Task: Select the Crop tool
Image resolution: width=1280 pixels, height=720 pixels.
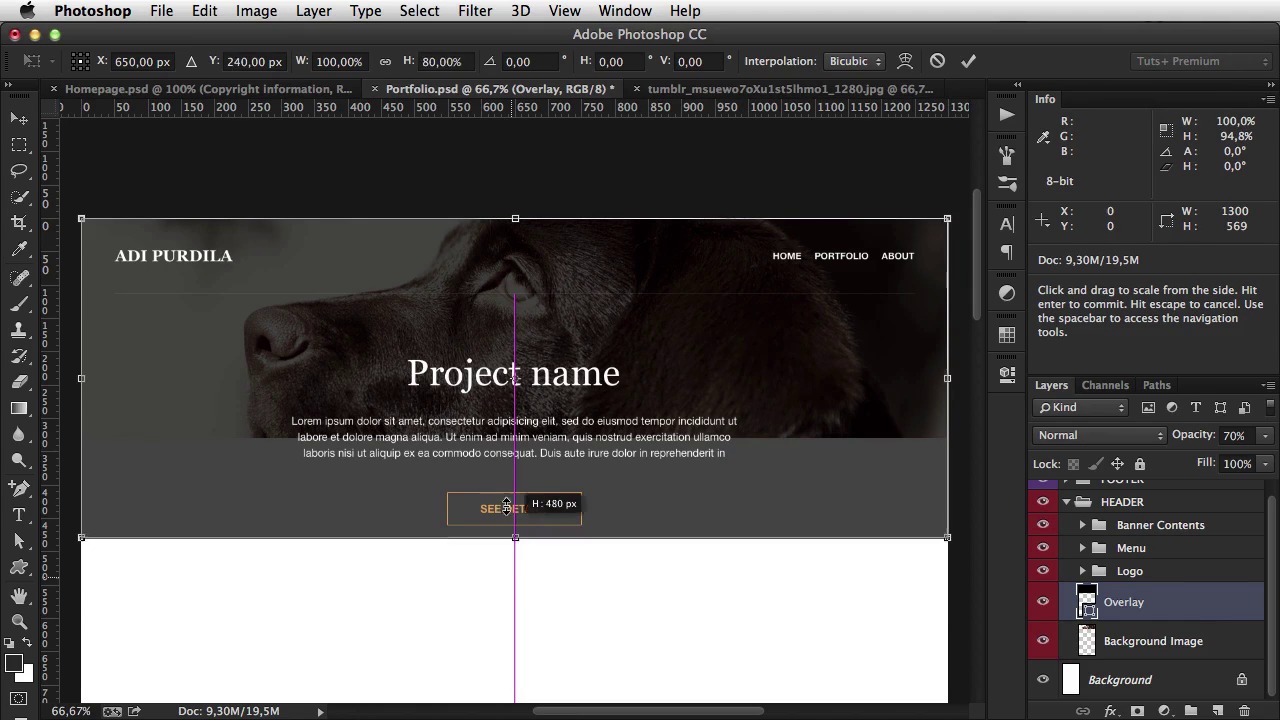Action: click(x=19, y=223)
